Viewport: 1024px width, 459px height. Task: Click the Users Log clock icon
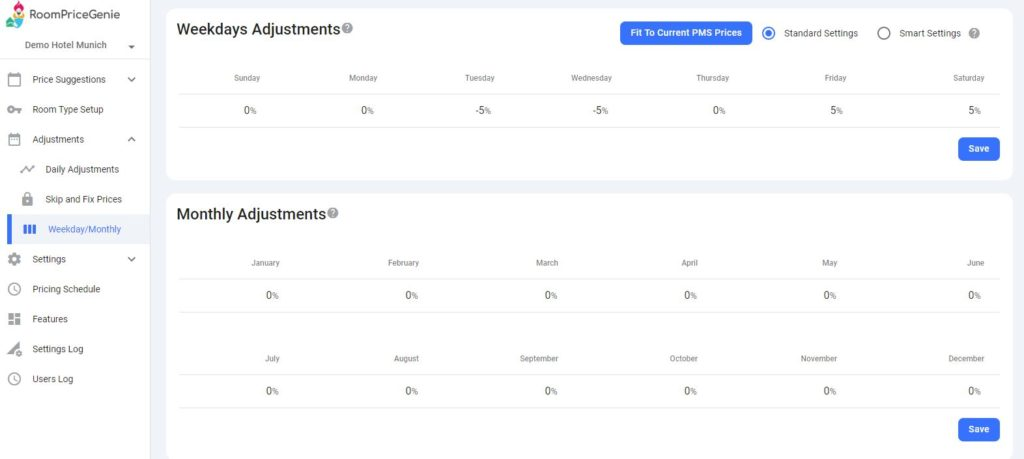tap(14, 379)
